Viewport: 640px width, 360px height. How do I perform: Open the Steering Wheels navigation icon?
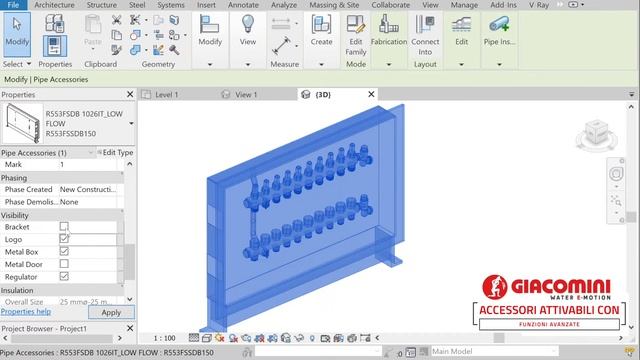point(616,174)
